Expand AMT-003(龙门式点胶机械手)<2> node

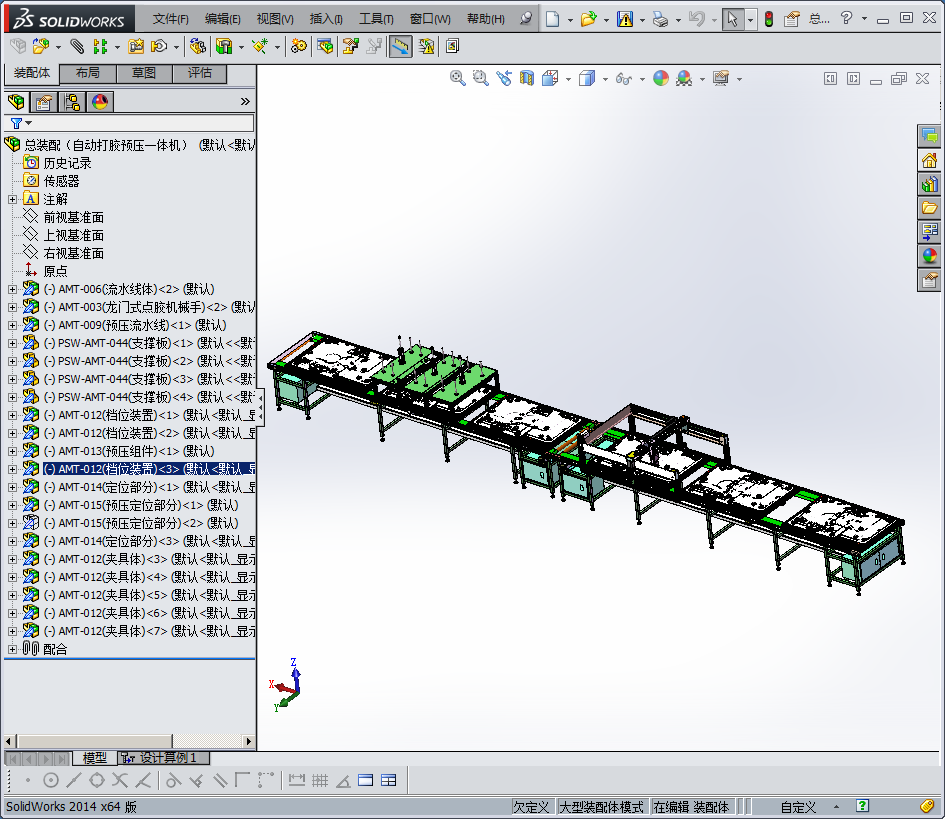(12, 307)
